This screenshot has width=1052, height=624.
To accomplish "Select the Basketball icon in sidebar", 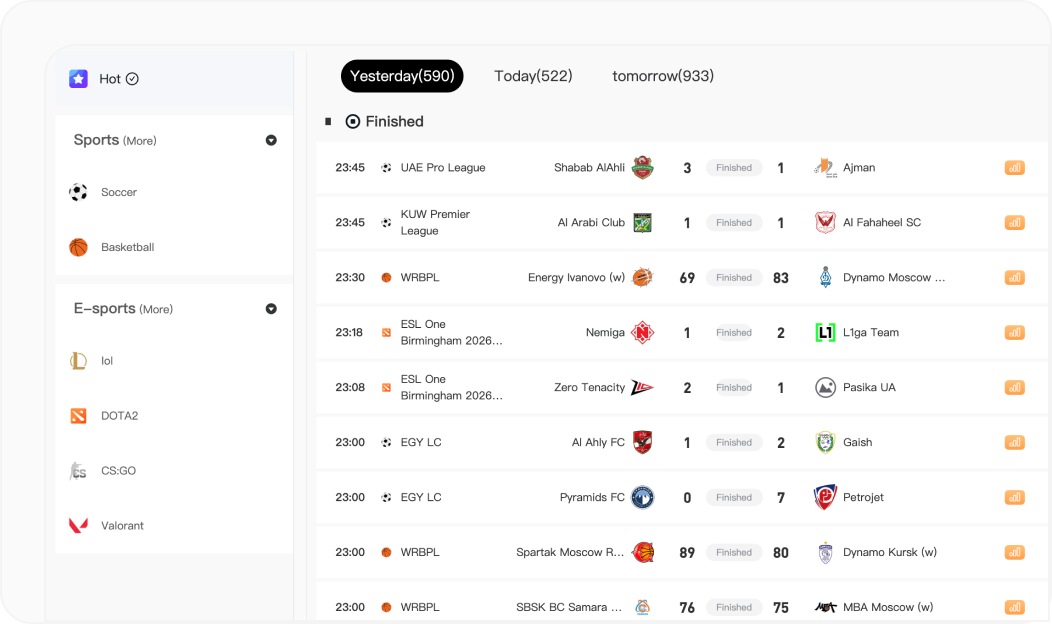I will click(78, 247).
